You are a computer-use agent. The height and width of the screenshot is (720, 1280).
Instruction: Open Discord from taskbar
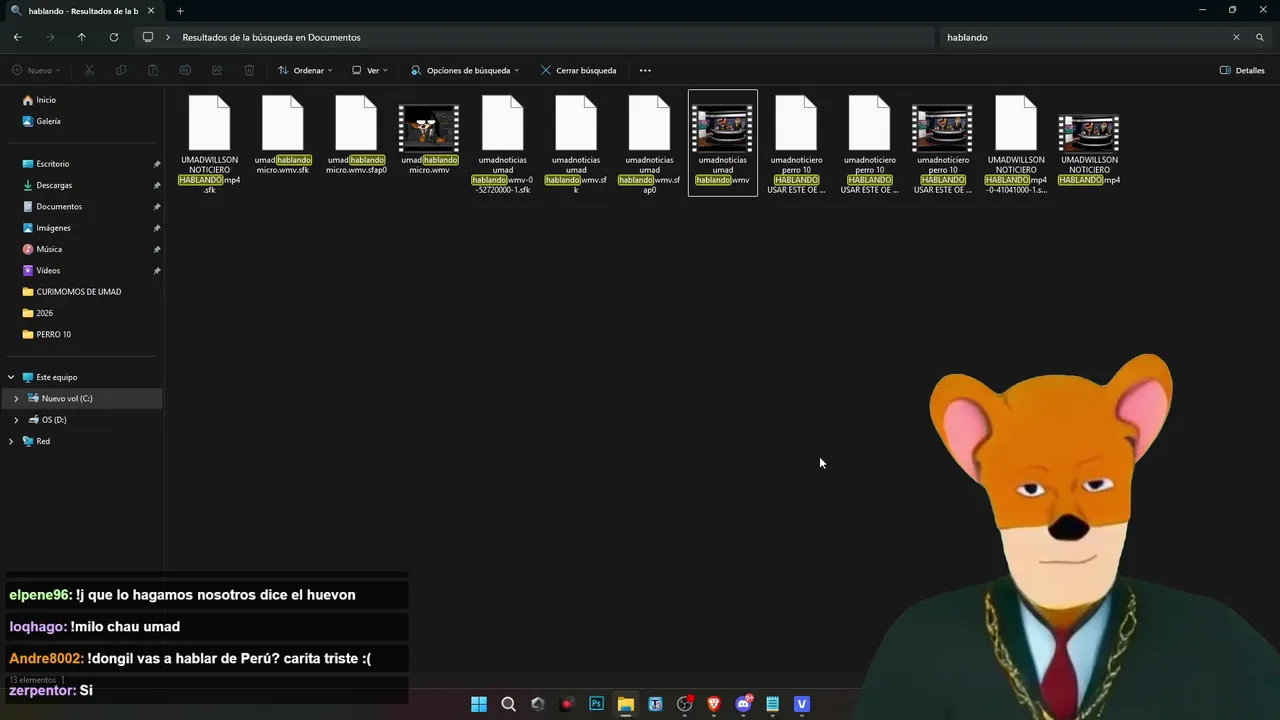743,704
